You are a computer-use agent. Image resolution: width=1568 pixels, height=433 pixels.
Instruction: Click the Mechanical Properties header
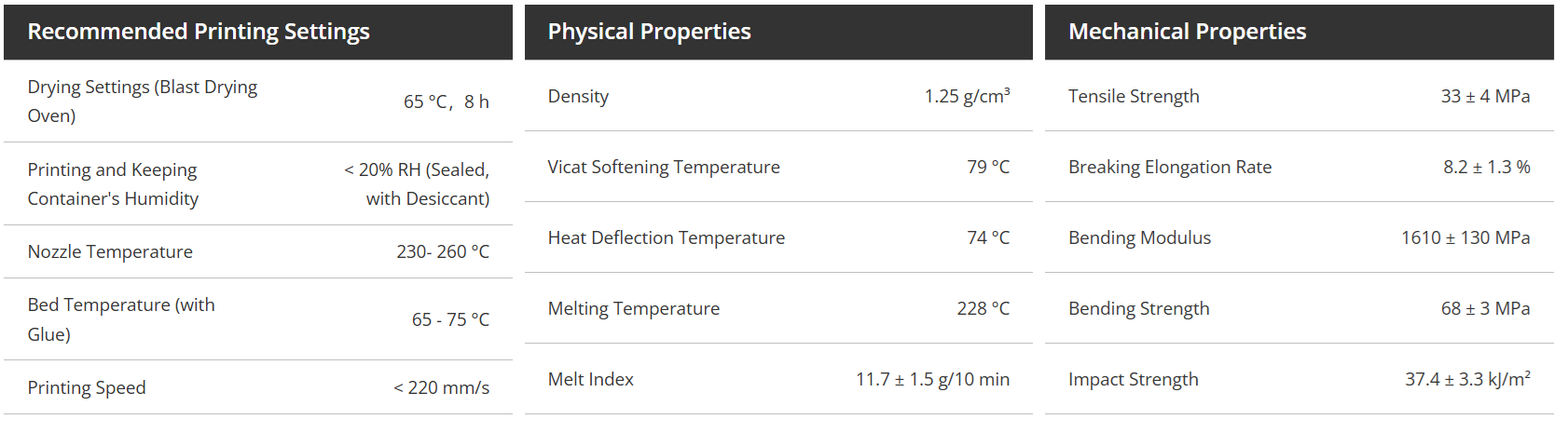point(1187,32)
